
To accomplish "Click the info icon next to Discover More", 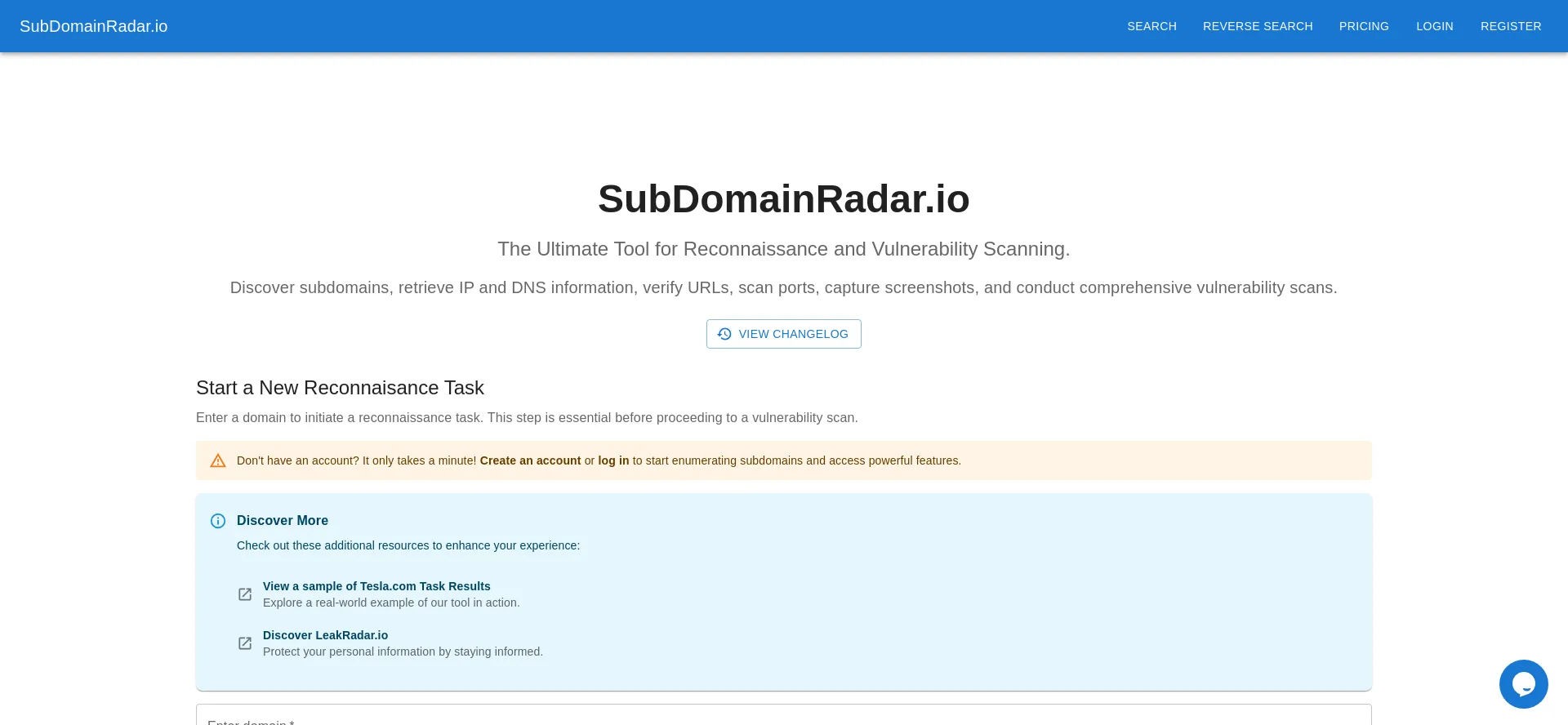I will 218,521.
